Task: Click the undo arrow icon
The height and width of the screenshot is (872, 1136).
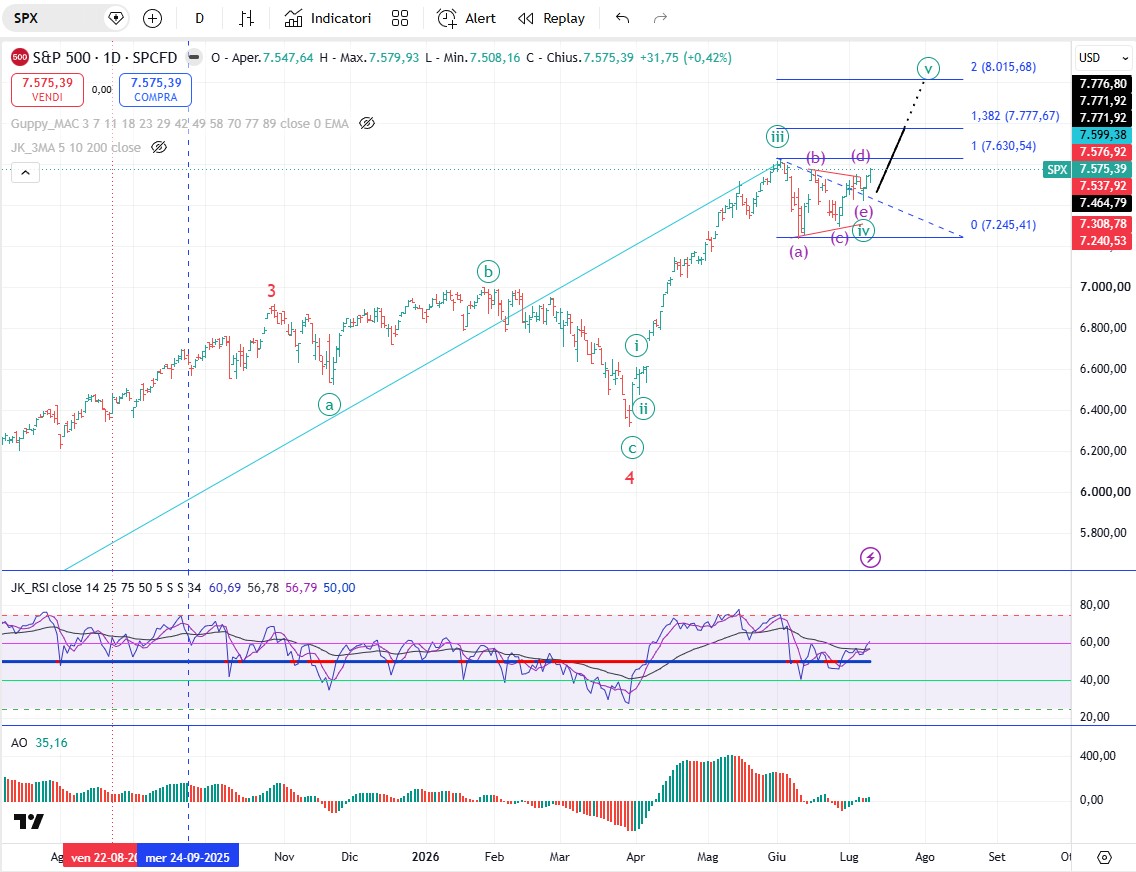Action: click(x=622, y=18)
